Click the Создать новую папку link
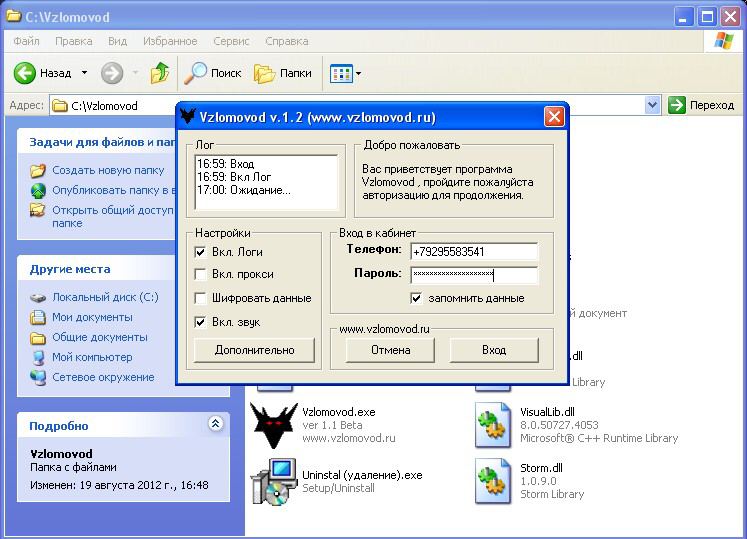The image size is (747, 539). 108,170
